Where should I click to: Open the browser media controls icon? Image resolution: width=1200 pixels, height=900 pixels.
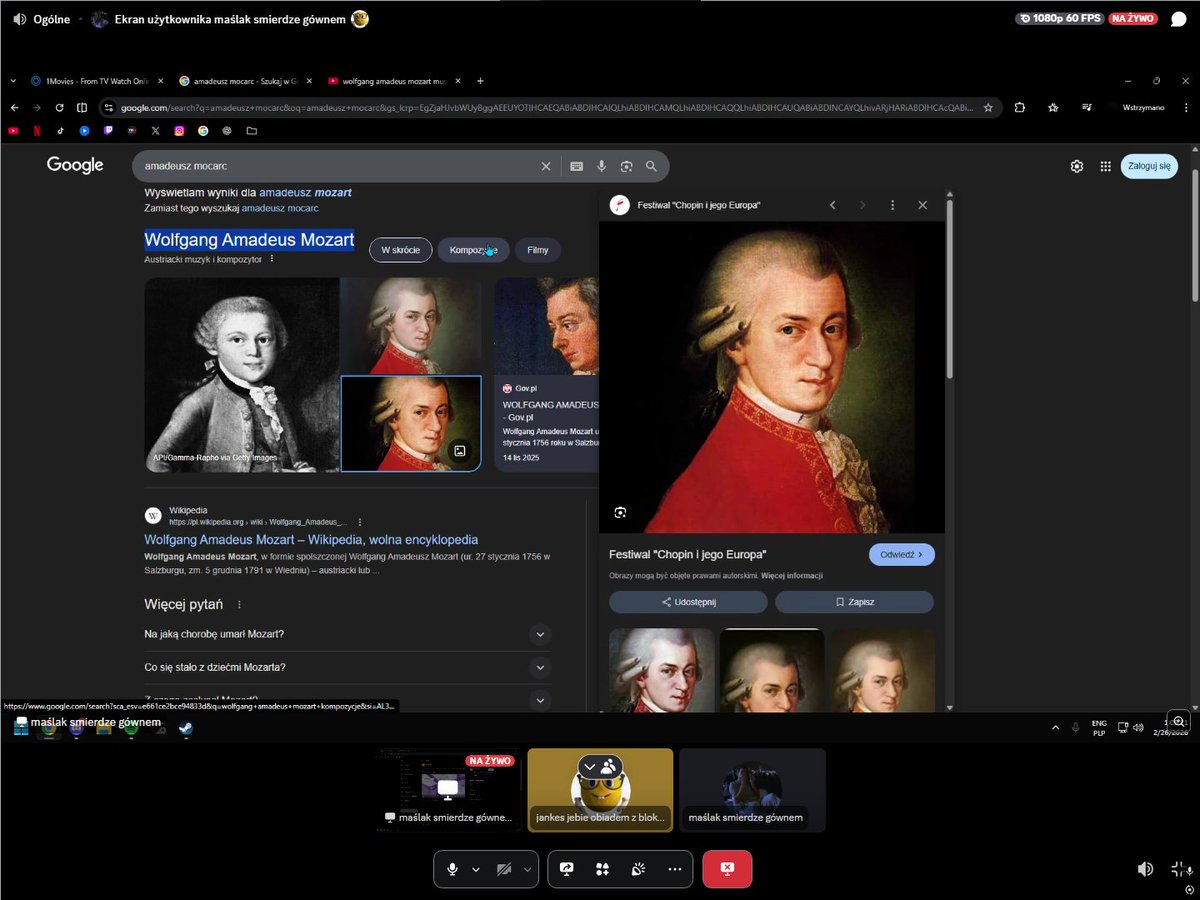(1085, 108)
